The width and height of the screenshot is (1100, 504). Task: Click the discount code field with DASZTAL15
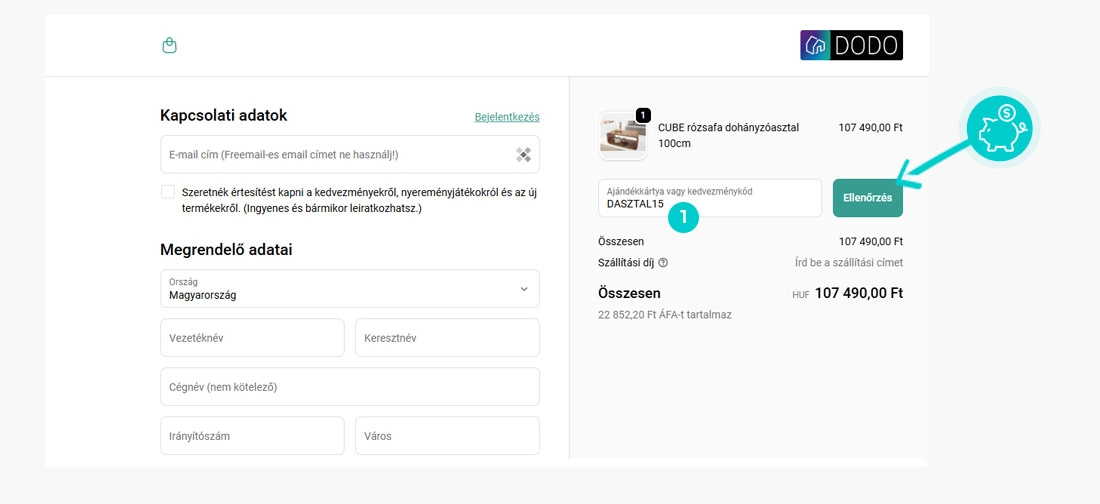click(710, 198)
